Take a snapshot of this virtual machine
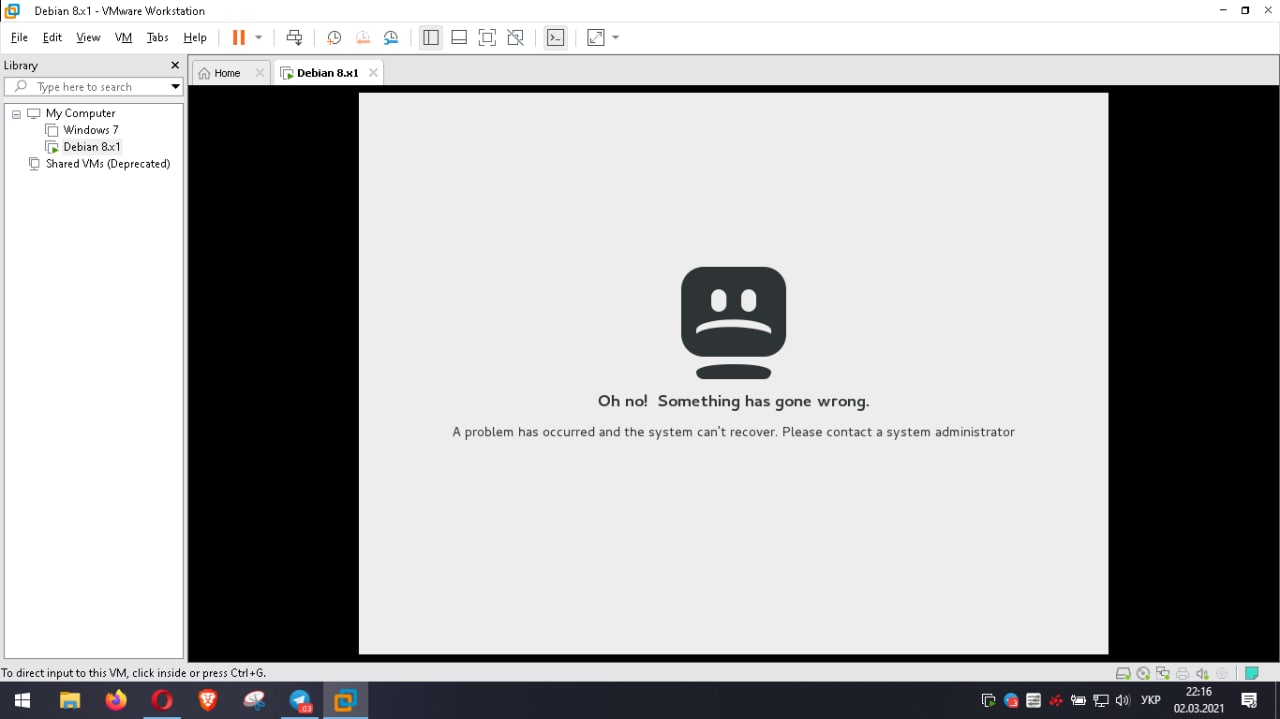 coord(334,37)
